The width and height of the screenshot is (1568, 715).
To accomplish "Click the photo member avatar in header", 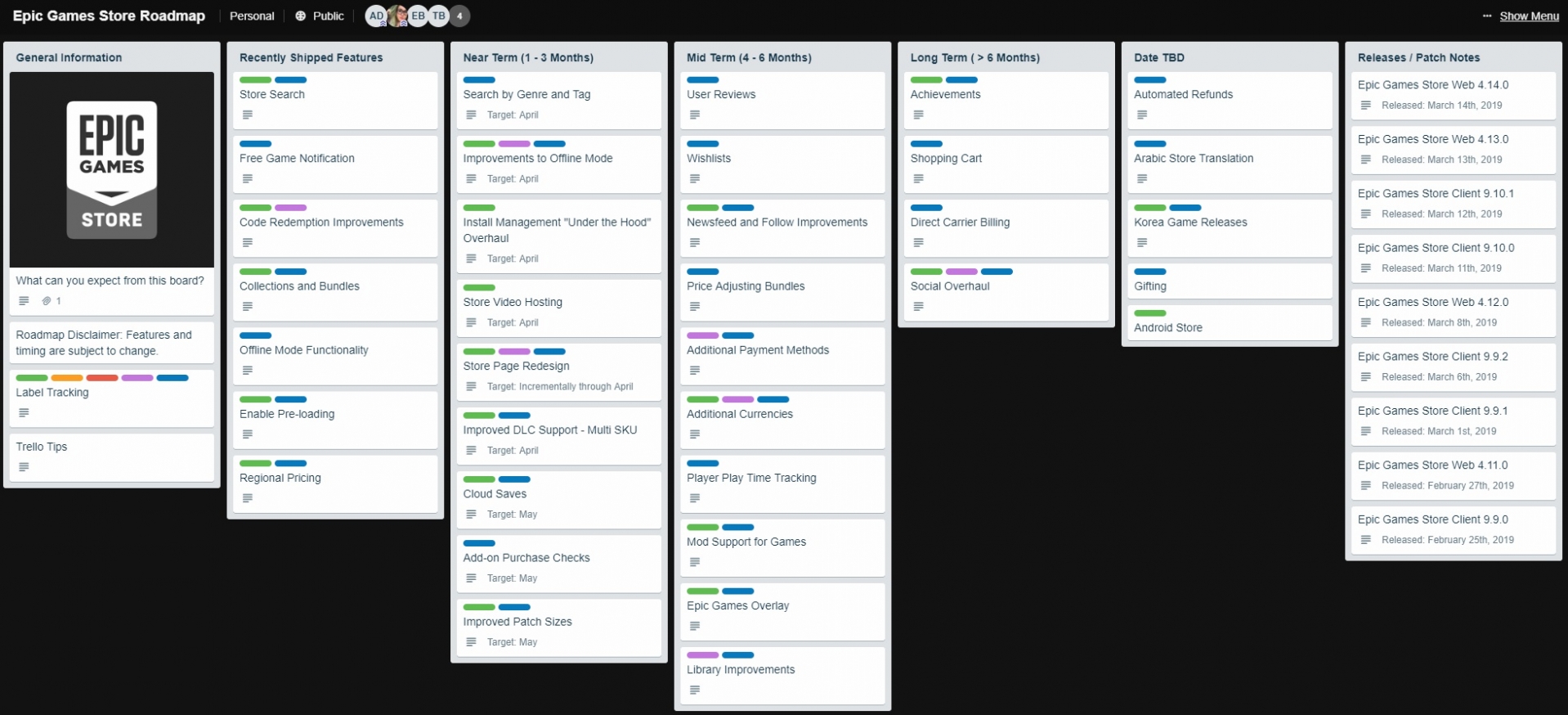I will point(397,16).
